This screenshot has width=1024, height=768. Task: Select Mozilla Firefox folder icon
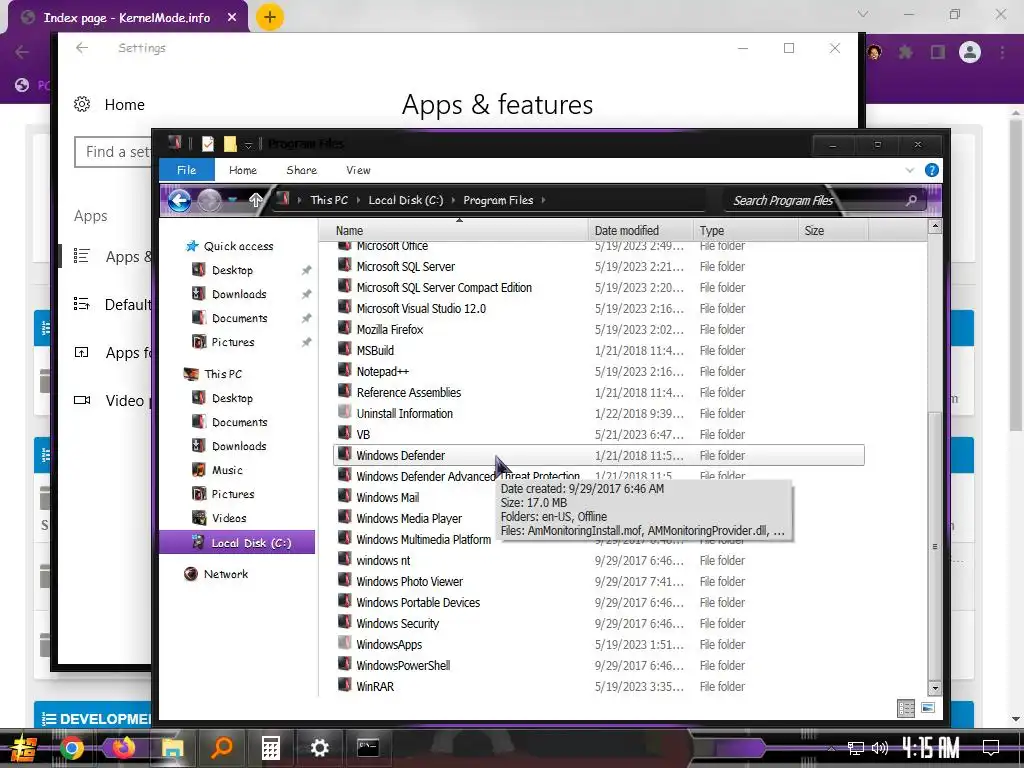tap(344, 328)
